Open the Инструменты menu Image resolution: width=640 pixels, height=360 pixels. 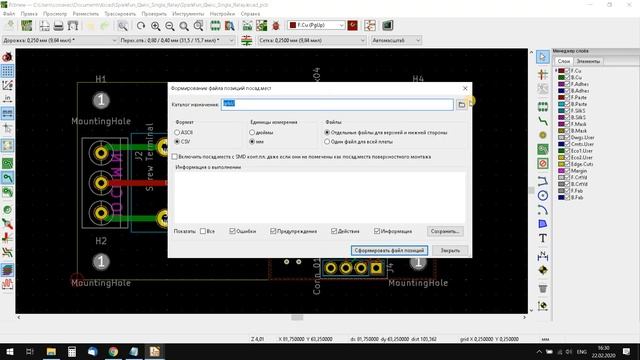pyautogui.click(x=188, y=14)
